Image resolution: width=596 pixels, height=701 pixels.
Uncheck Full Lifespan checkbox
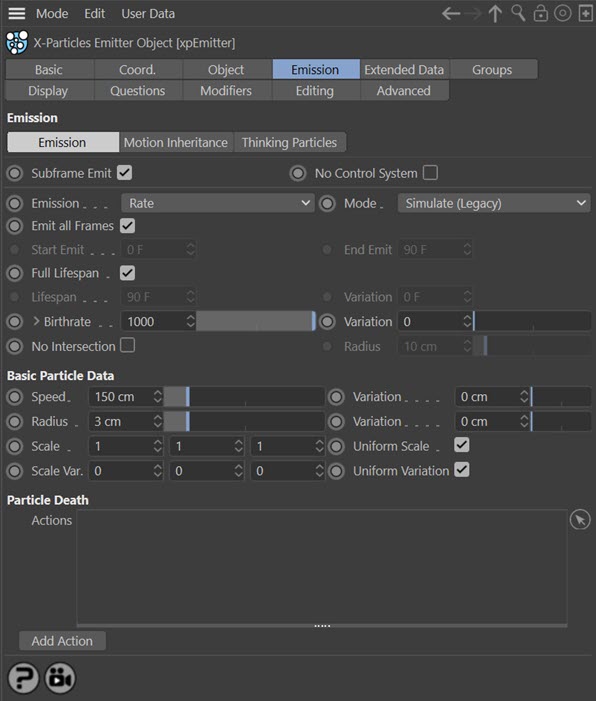[x=127, y=273]
